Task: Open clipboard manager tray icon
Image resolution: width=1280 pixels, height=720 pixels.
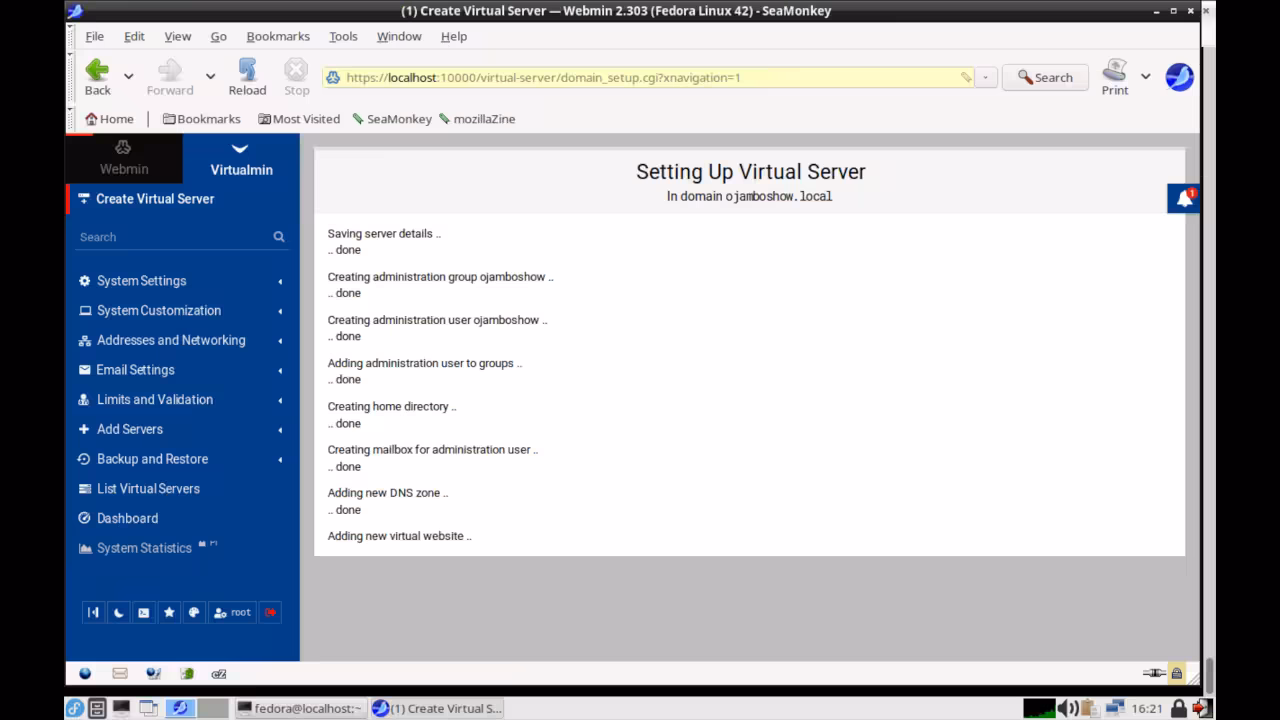Action: point(1089,708)
